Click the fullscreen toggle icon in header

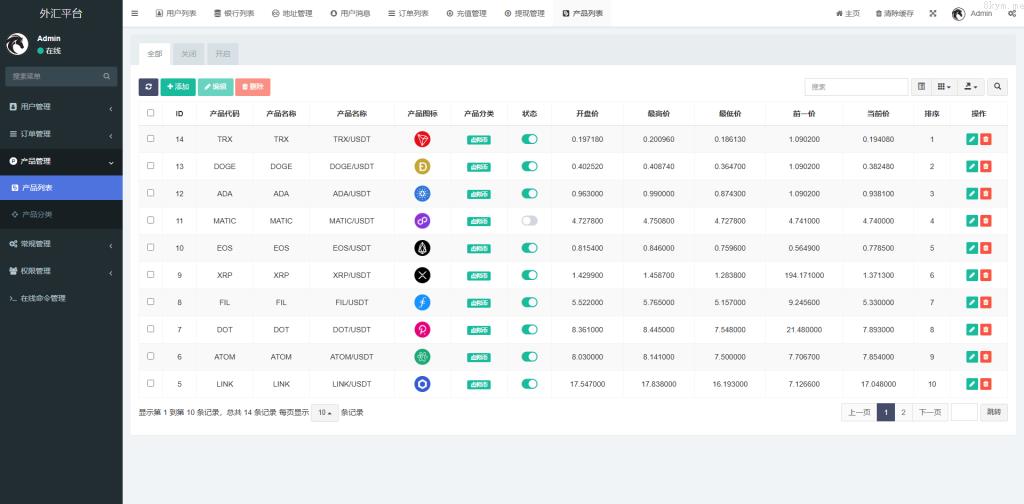coord(933,13)
